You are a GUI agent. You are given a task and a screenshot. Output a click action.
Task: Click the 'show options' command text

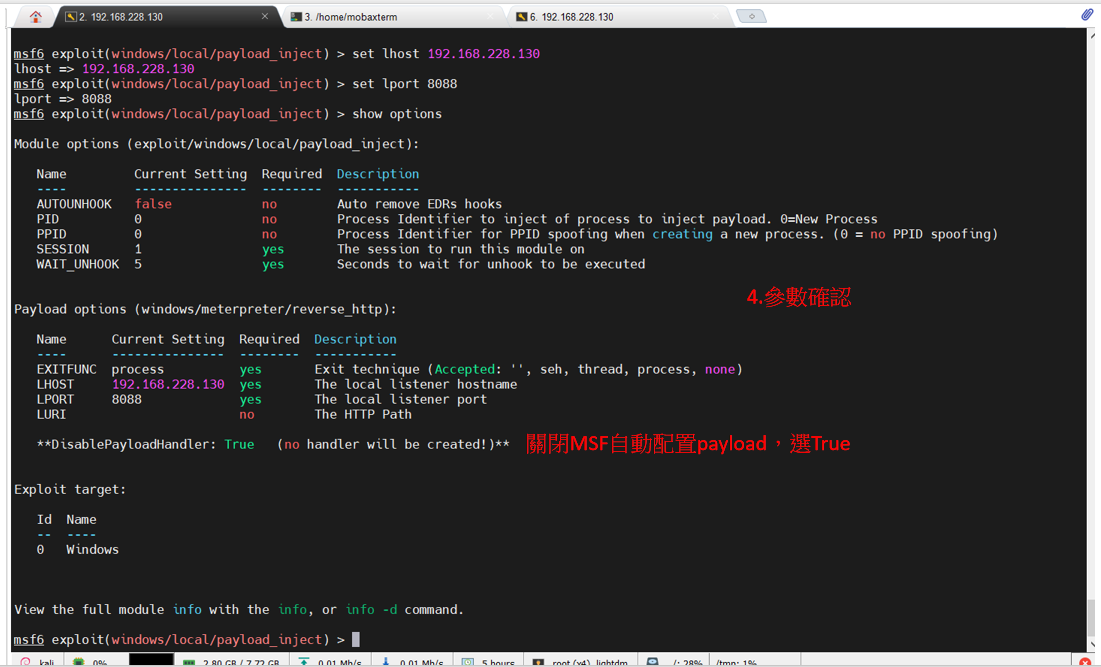coord(397,114)
